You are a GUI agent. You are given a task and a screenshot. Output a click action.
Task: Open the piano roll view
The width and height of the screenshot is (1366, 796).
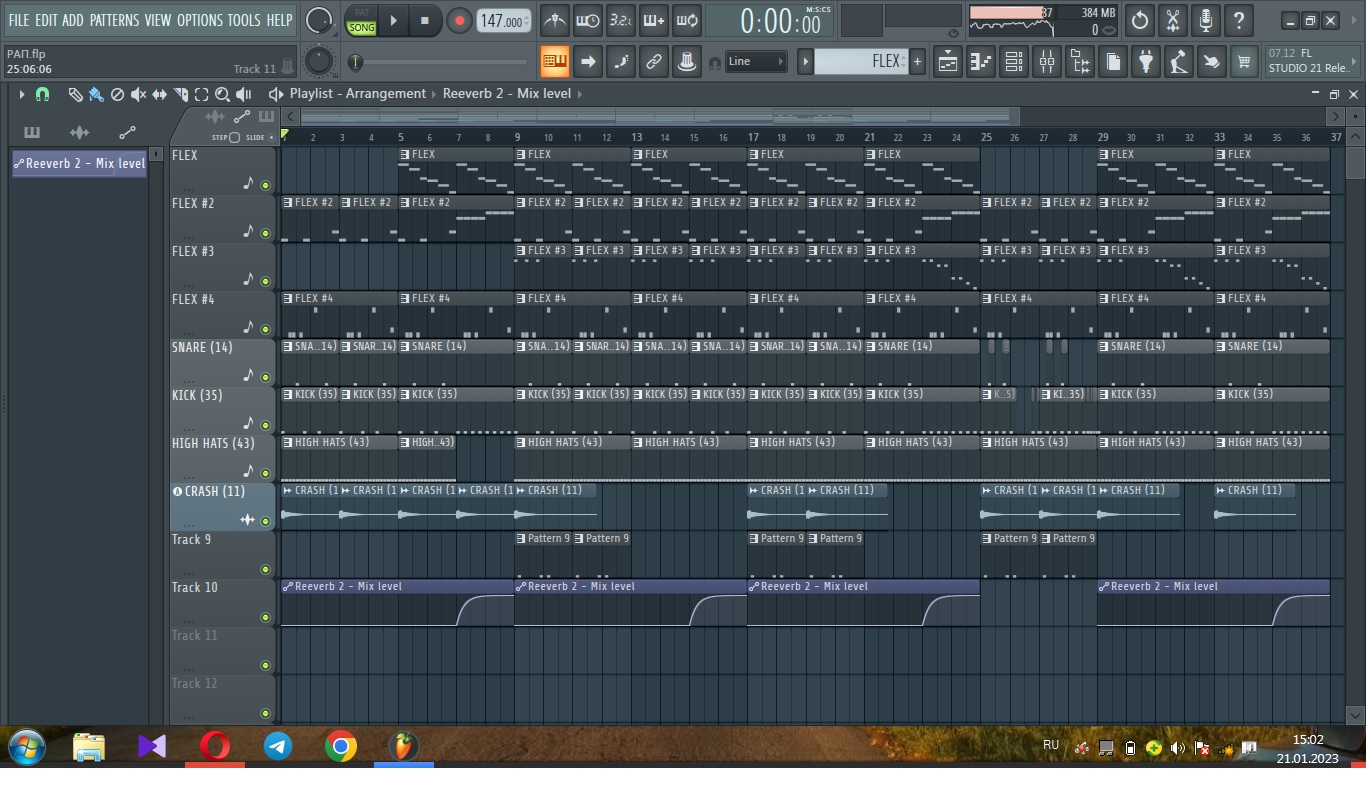[981, 62]
